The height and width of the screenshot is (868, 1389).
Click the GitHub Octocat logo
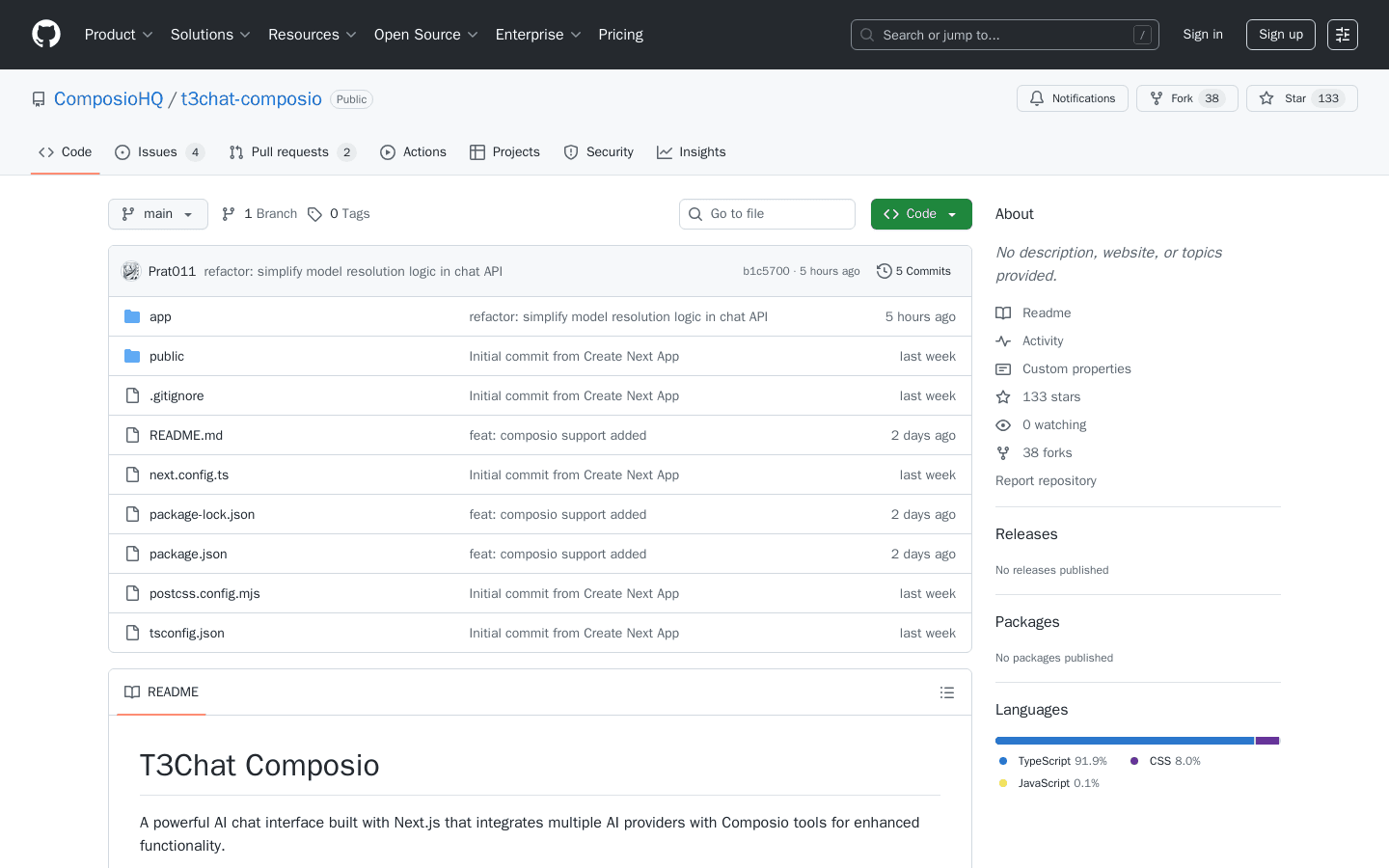coord(45,34)
